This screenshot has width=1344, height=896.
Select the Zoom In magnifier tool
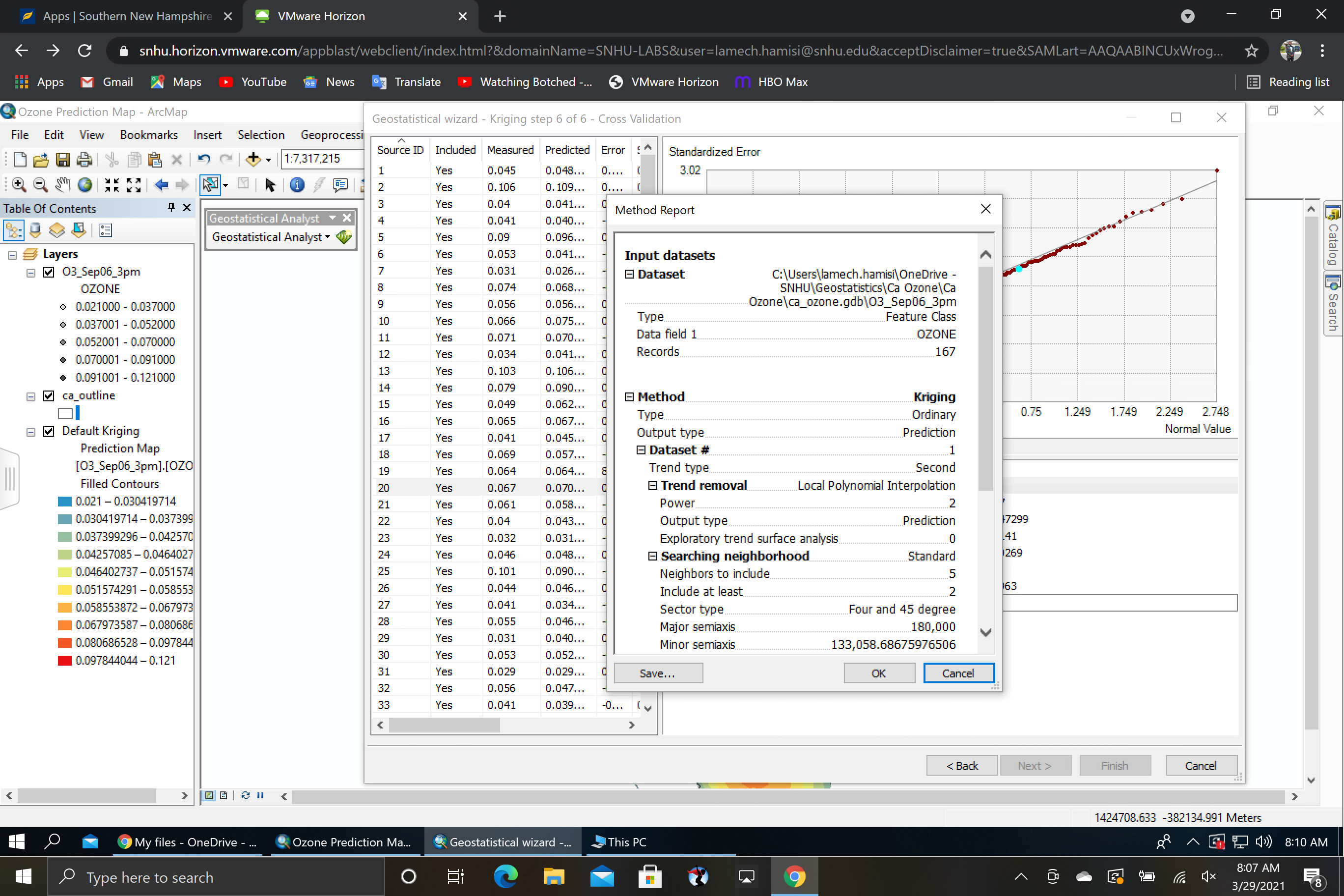pyautogui.click(x=18, y=185)
